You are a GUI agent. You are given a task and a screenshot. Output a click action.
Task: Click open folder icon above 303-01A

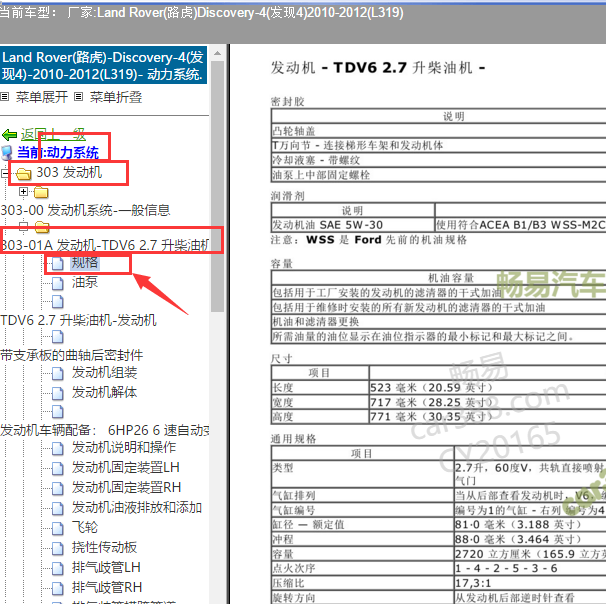tap(42, 227)
